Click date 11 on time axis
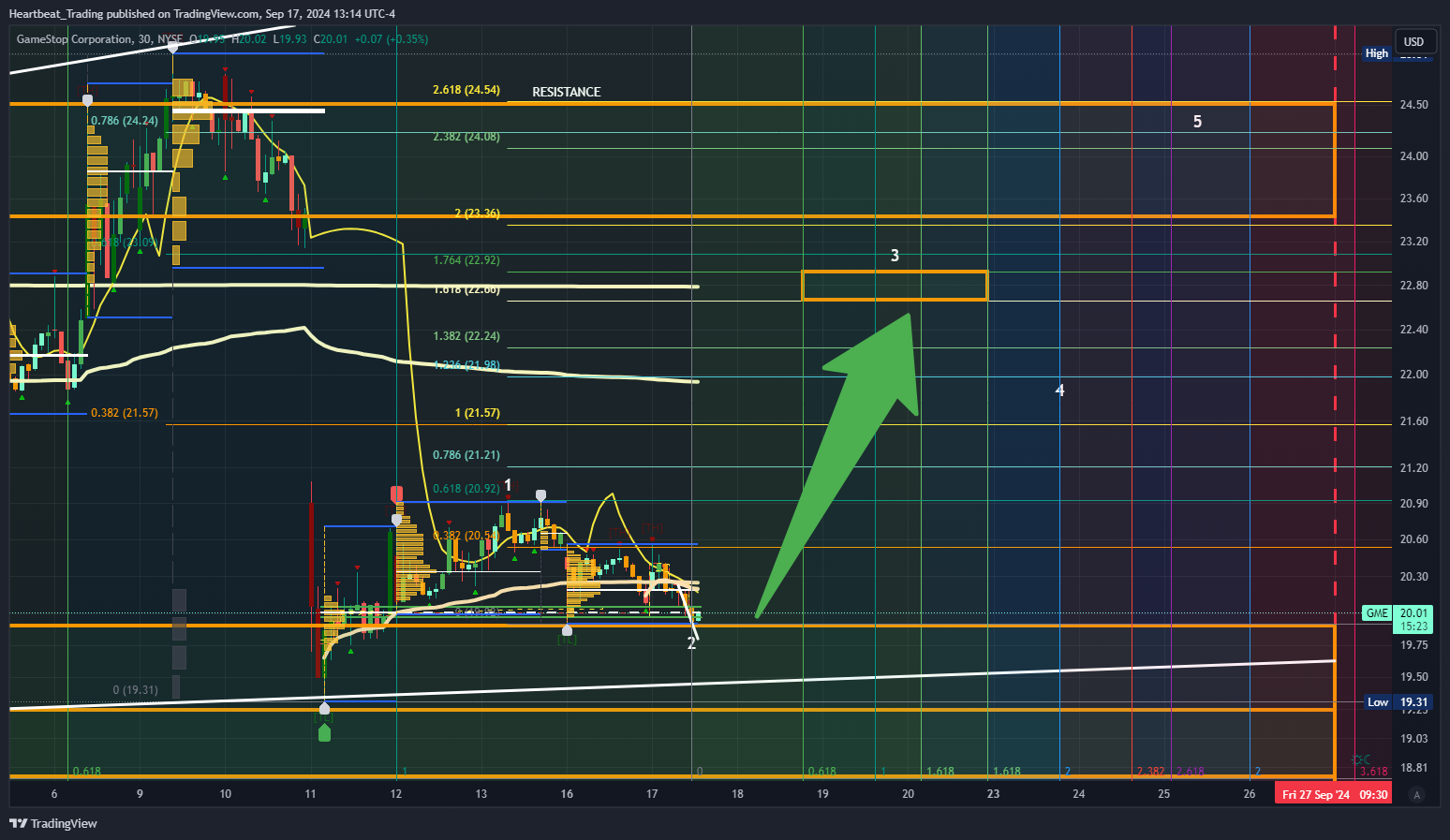Image resolution: width=1450 pixels, height=840 pixels. pos(311,794)
